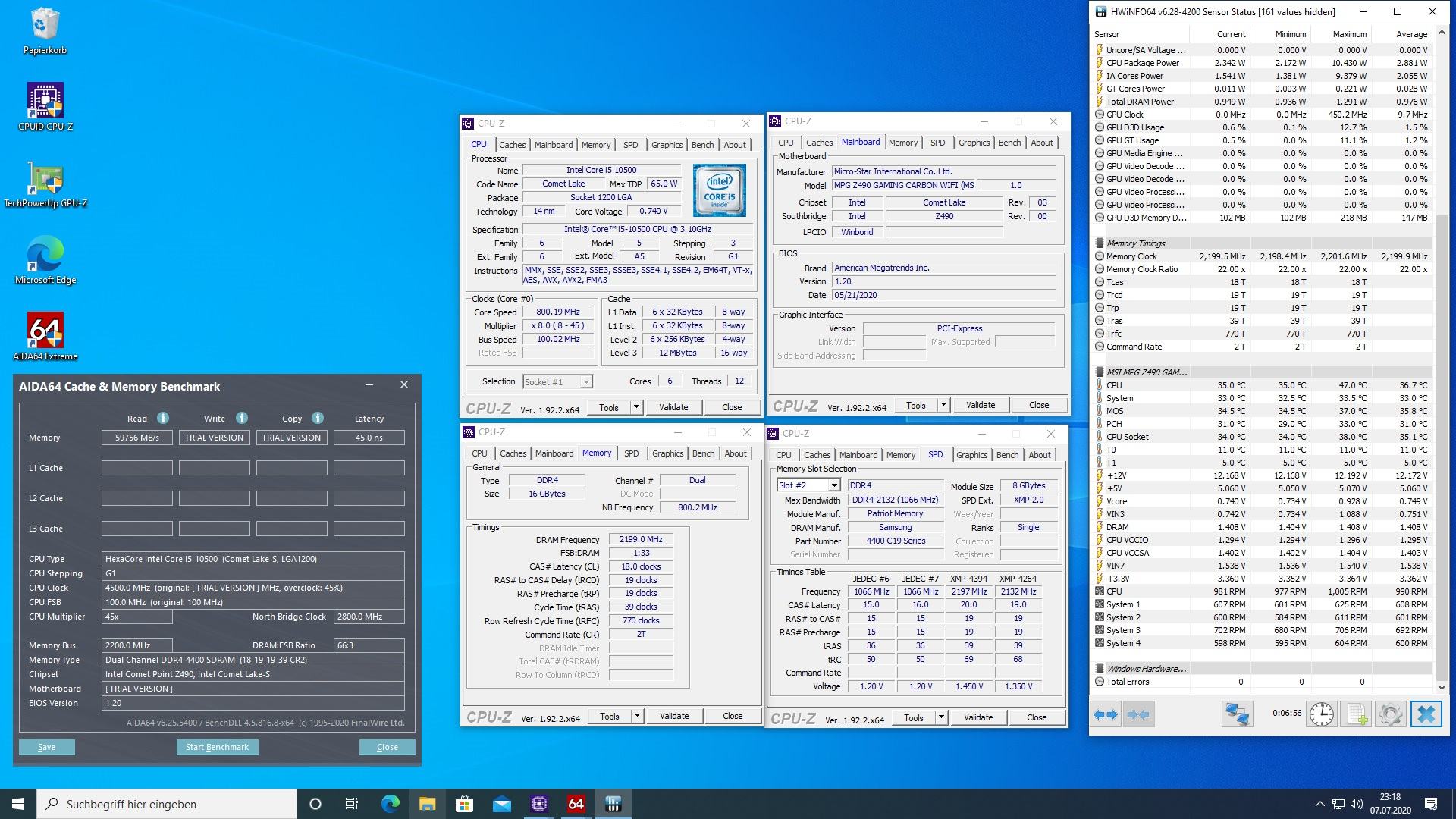This screenshot has height=819, width=1456.
Task: Open Task View from the taskbar
Action: click(x=352, y=804)
